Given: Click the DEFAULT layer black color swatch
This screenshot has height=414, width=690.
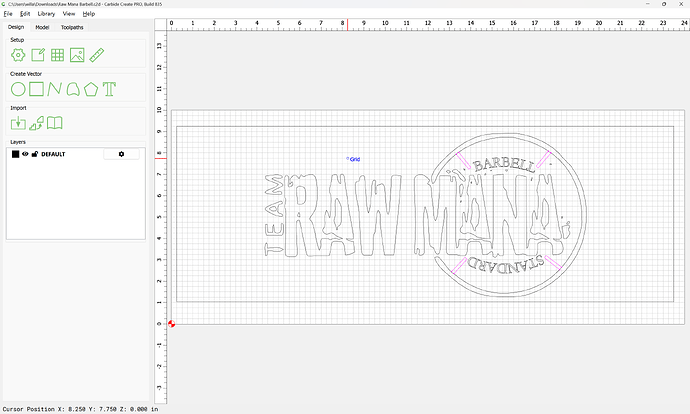Looking at the screenshot, I should pyautogui.click(x=15, y=154).
